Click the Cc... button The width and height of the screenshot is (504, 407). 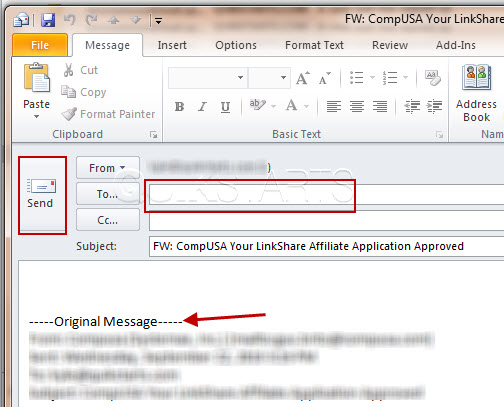pyautogui.click(x=108, y=220)
